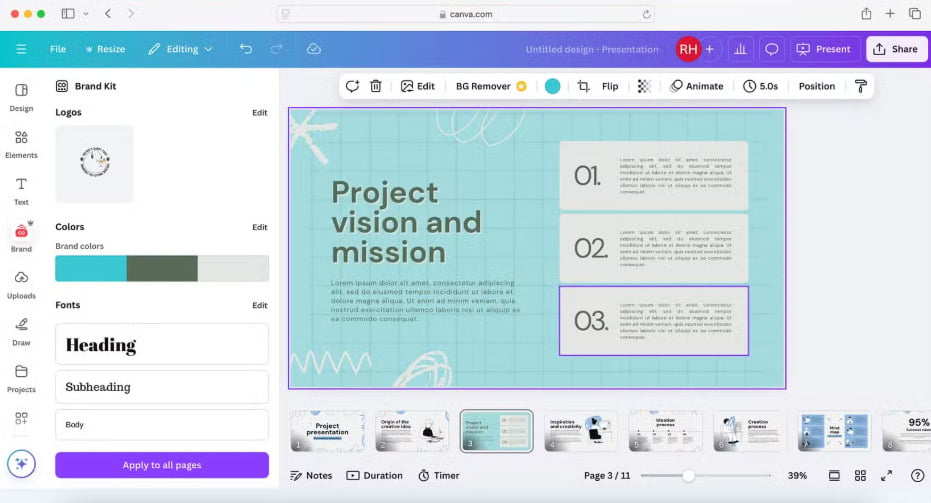This screenshot has width=931, height=503.
Task: Expand the Editing mode dropdown
Action: (x=180, y=49)
